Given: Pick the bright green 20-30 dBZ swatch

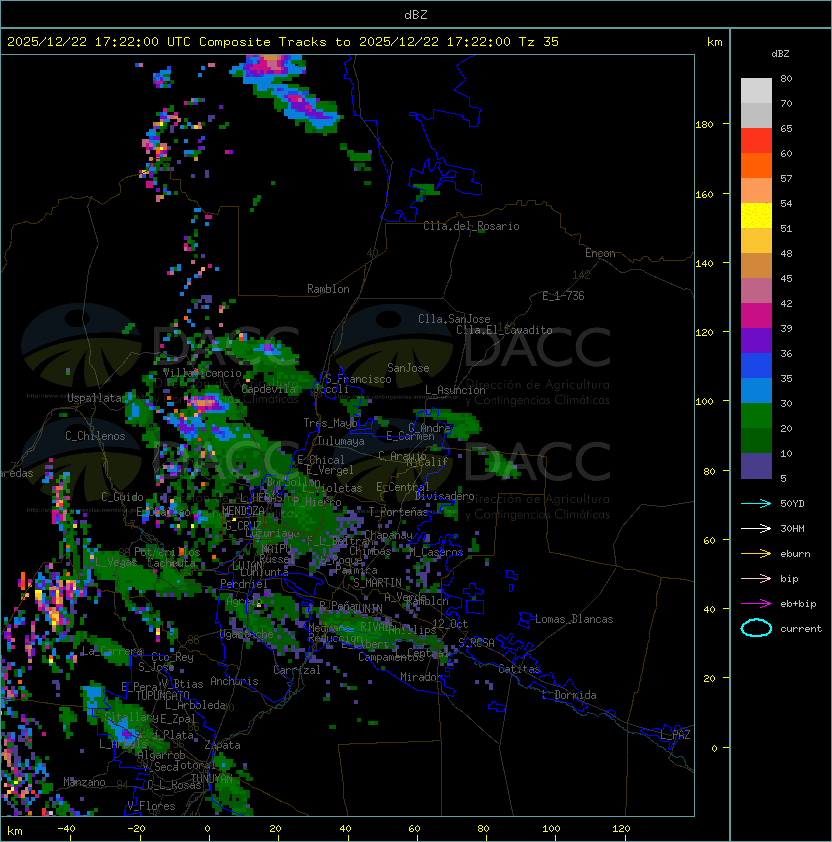Looking at the screenshot, I should [756, 416].
